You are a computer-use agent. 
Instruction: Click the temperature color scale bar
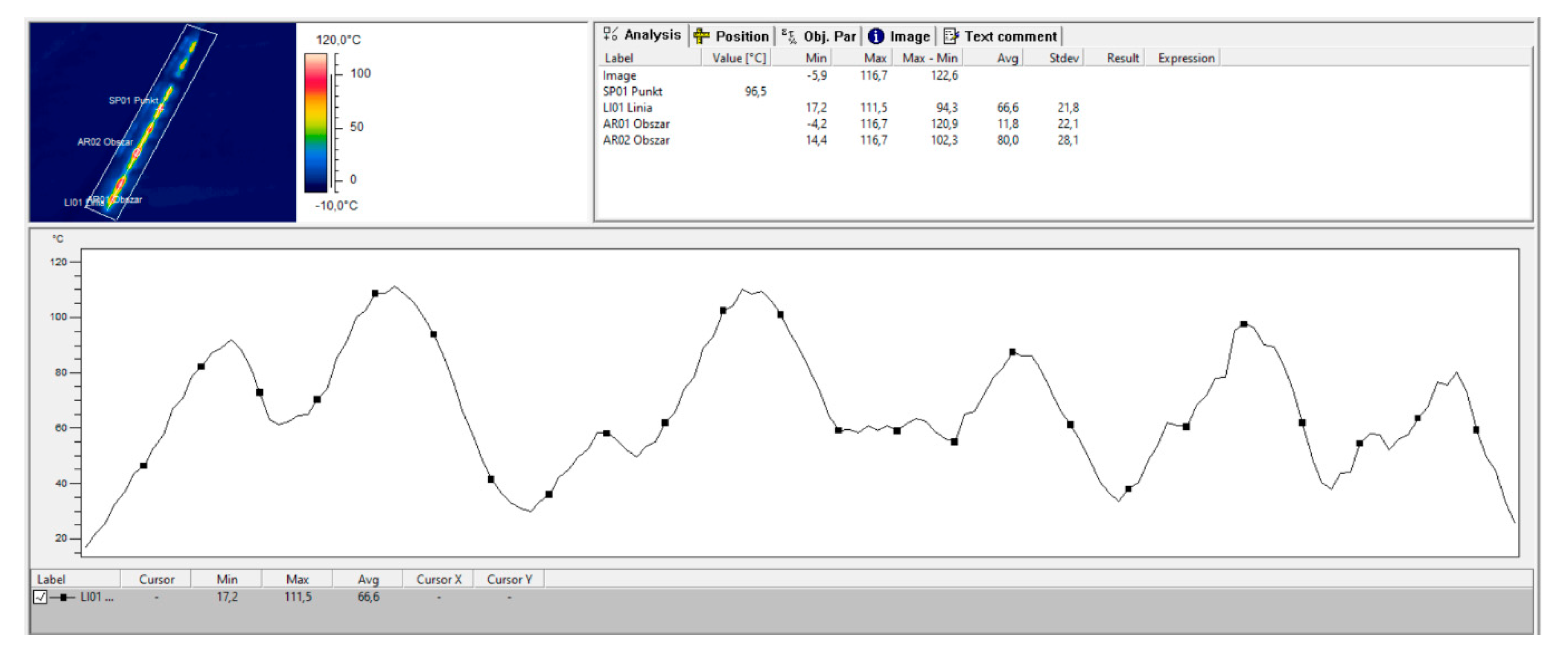click(316, 122)
